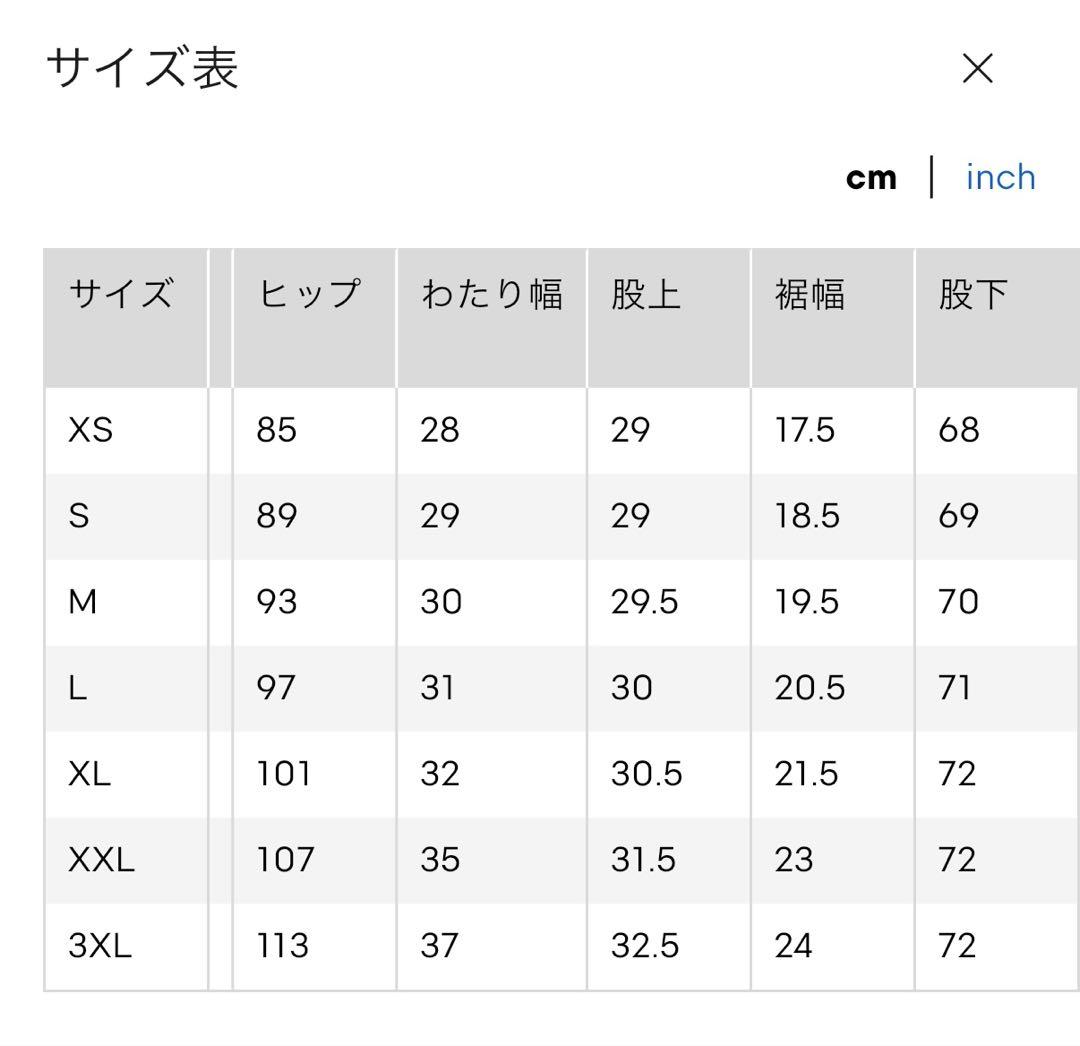Click the 股上 column header

[645, 294]
